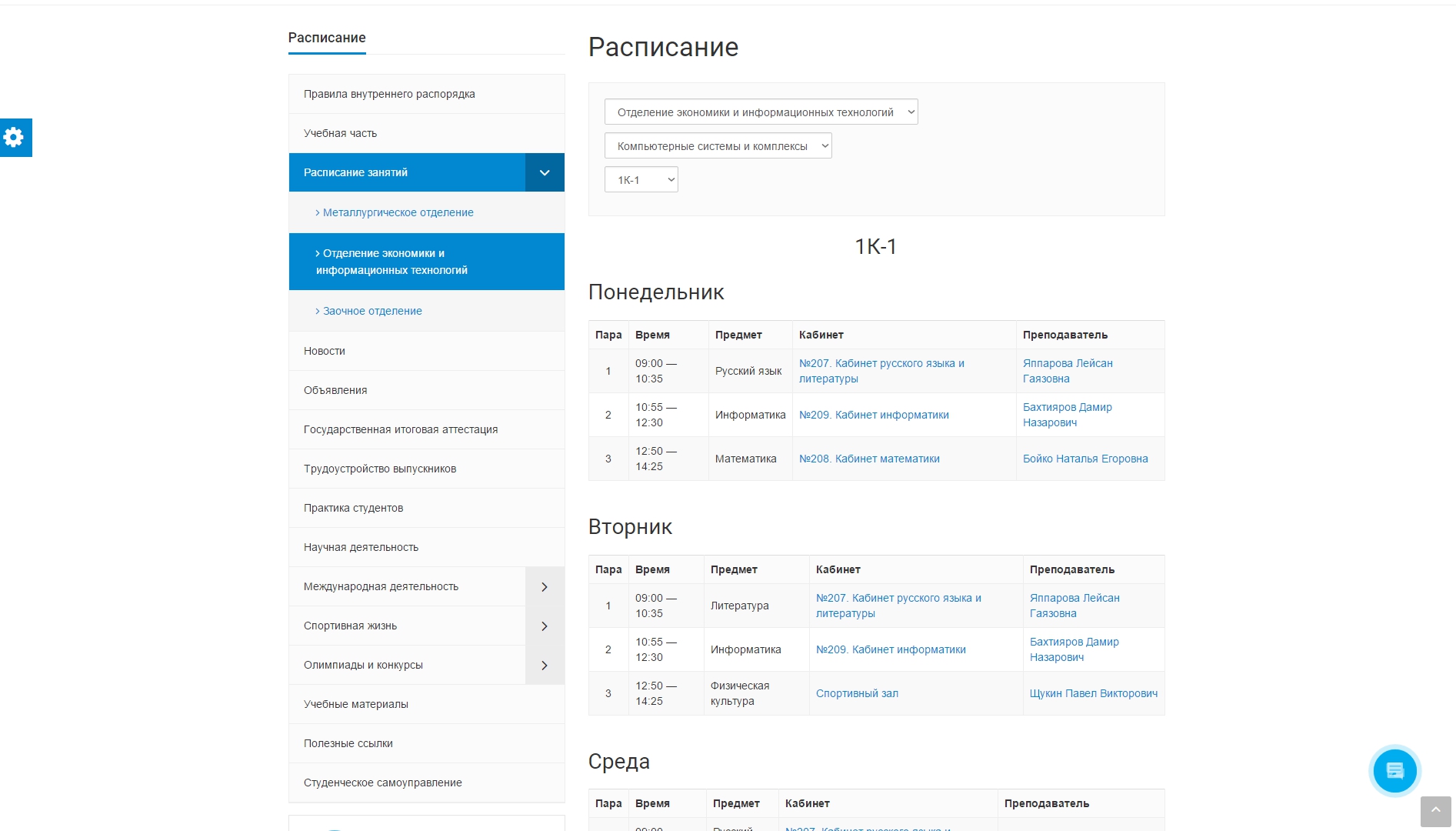Expand the Международная деятельность submenu arrow
Screen dimensions: 1456x831
(545, 587)
